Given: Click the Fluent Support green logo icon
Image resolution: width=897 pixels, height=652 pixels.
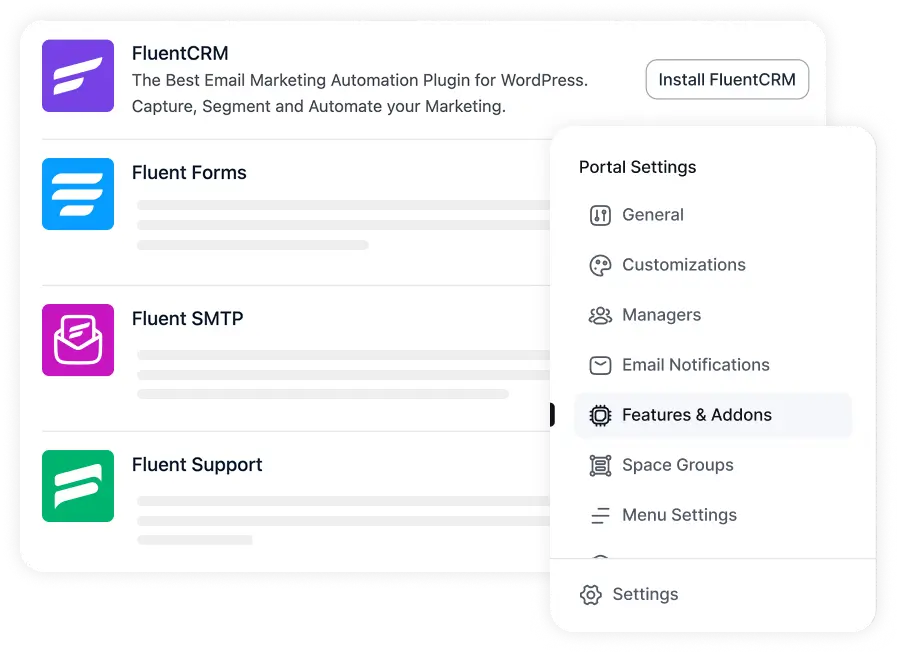Looking at the screenshot, I should coord(78,486).
